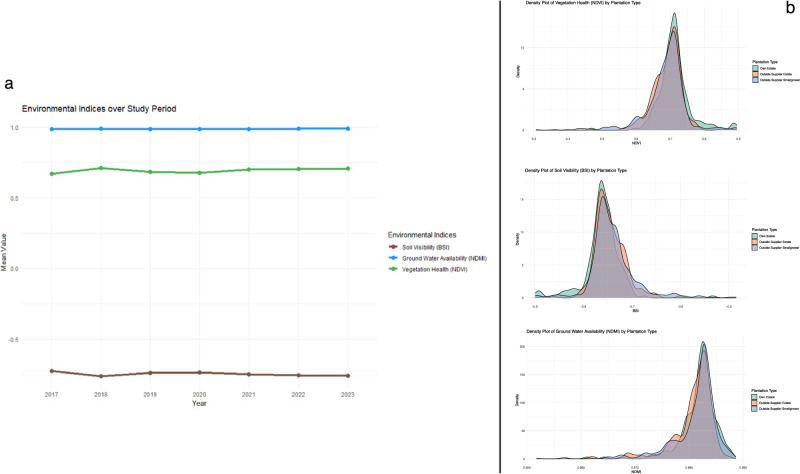This screenshot has width=800, height=474.
Task: Select the brown BSI data point at 2017
Action: click(51, 371)
